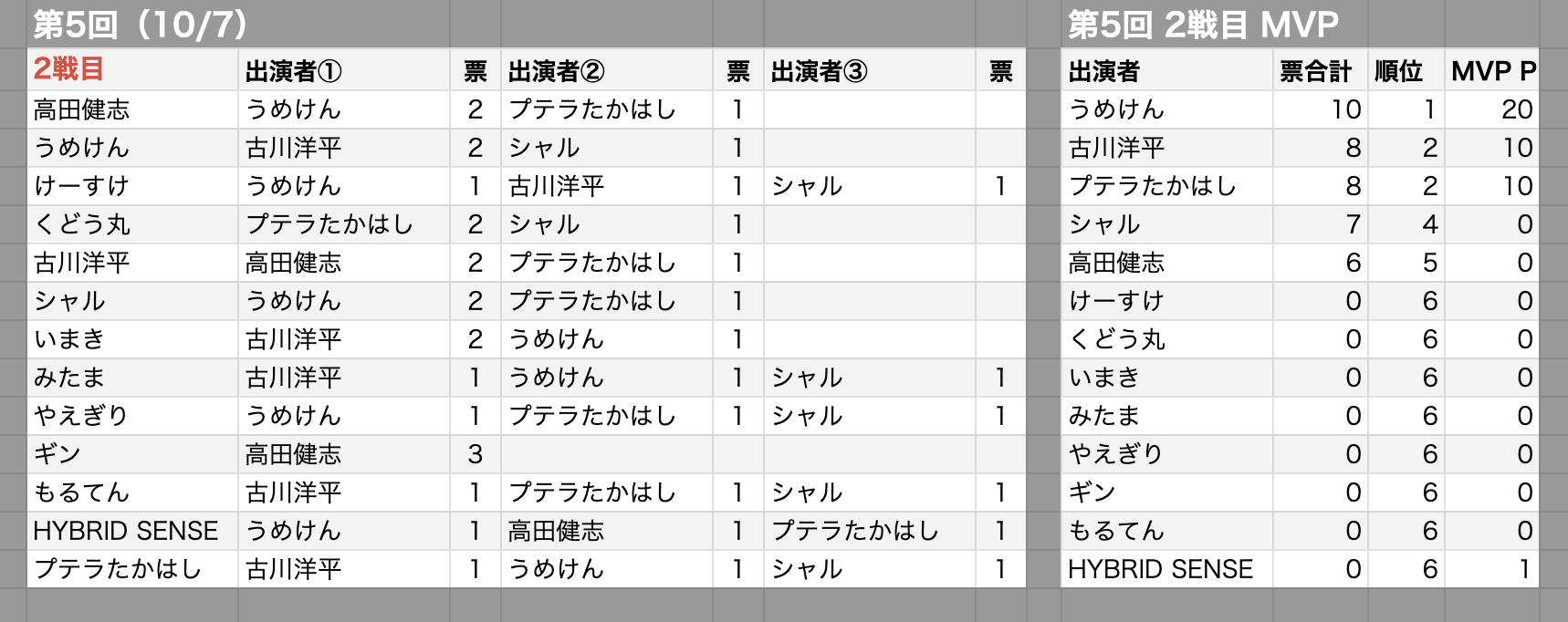
Task: Click もるてん in the 2戦目 column
Action: click(81, 492)
